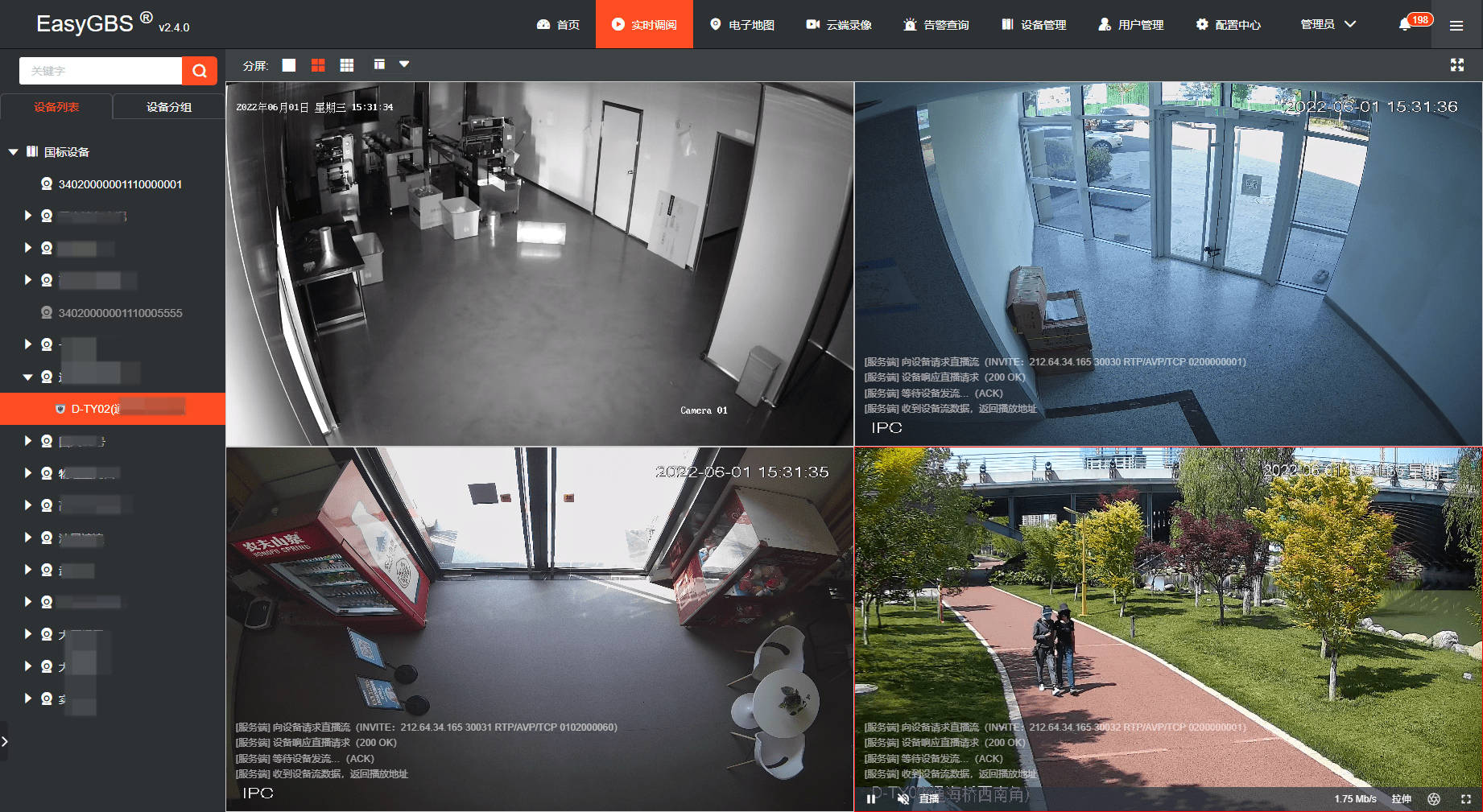Choose custom split layout icon
The height and width of the screenshot is (812, 1483).
coord(379,64)
